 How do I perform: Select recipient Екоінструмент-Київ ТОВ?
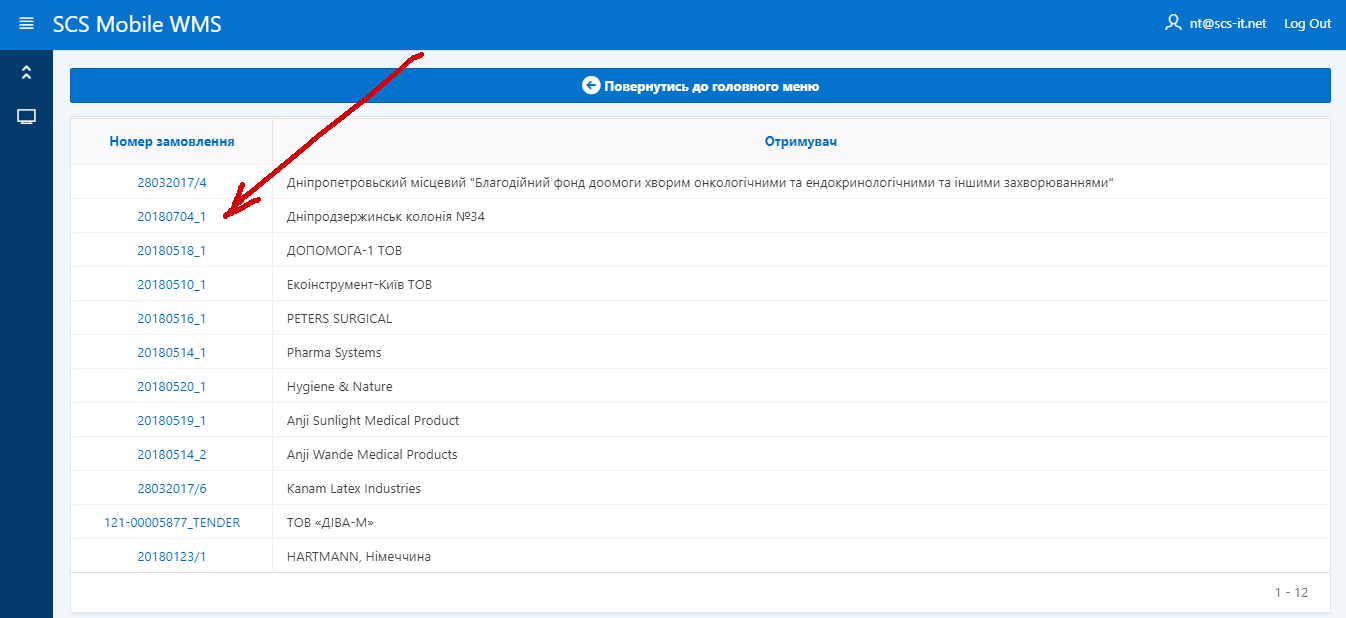pos(360,285)
